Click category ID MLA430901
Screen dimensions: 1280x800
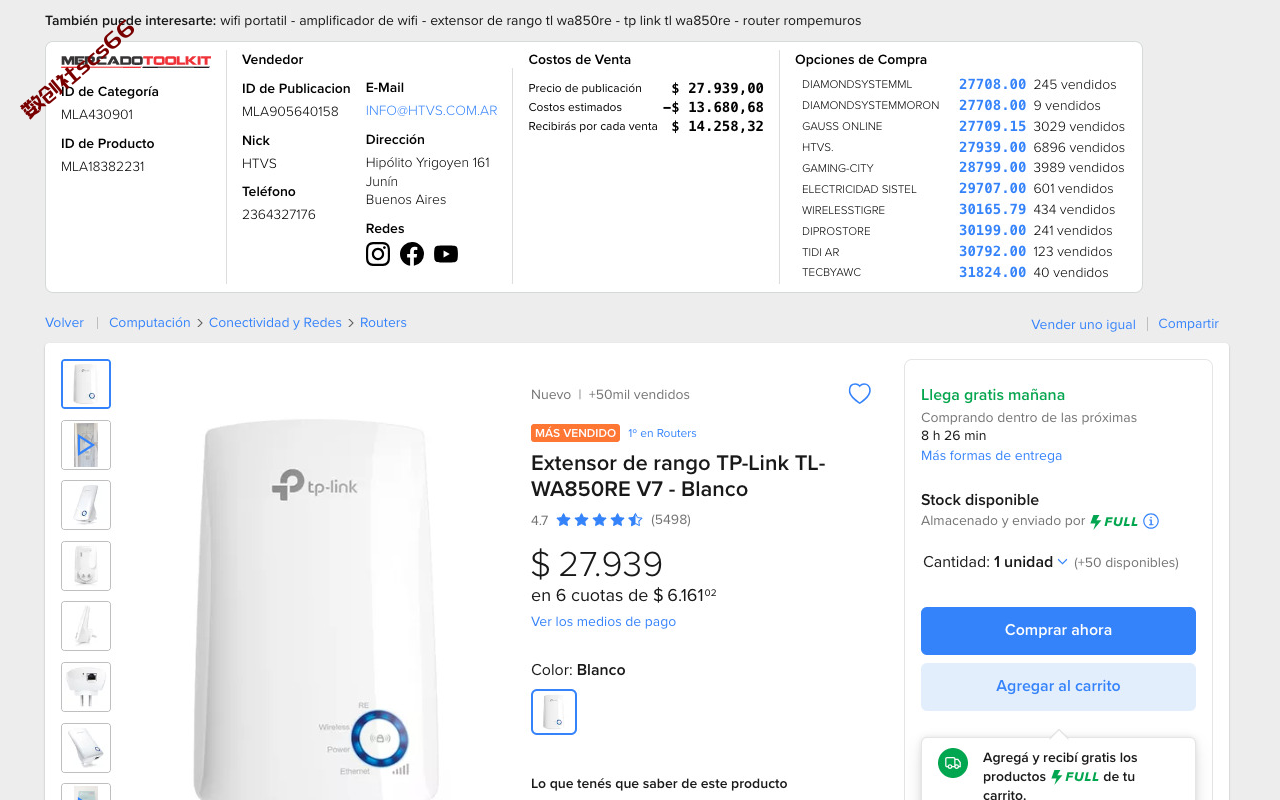pos(97,115)
